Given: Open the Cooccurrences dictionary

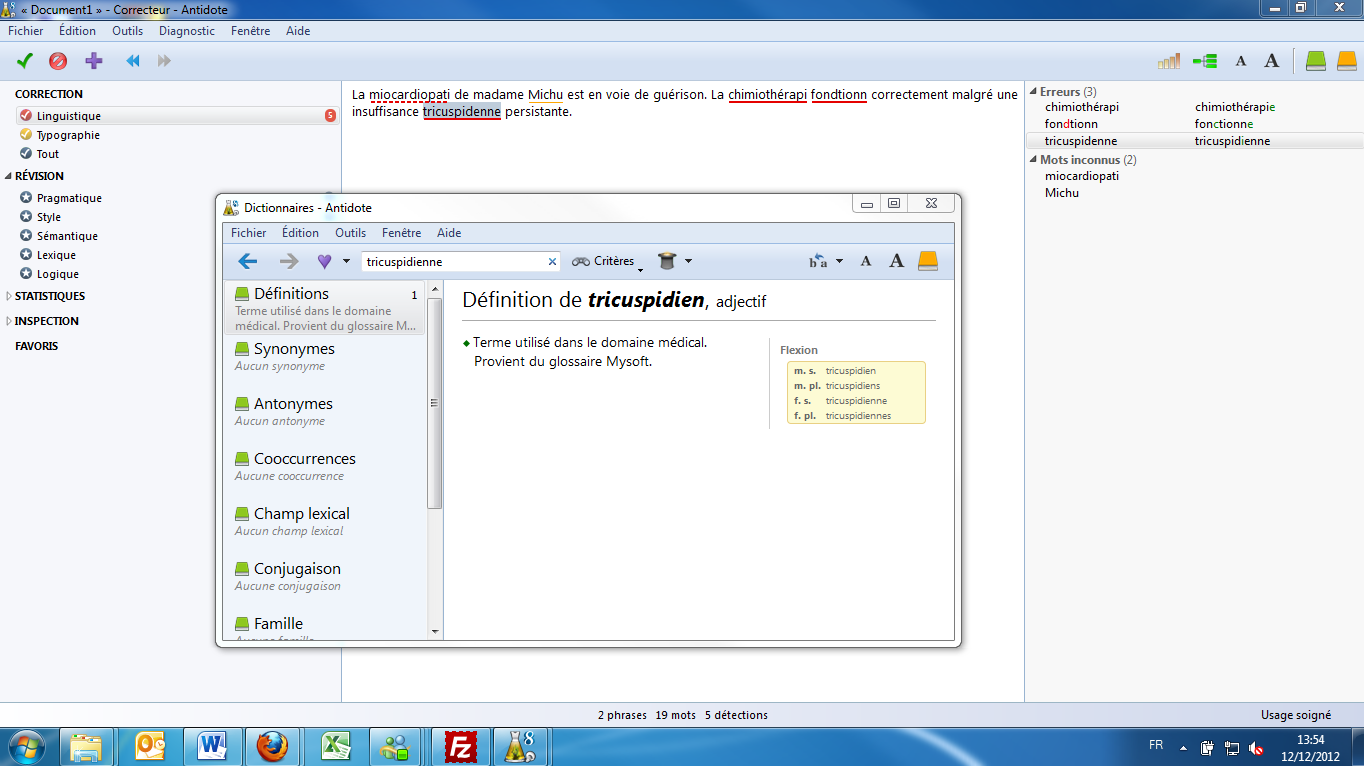Looking at the screenshot, I should pyautogui.click(x=325, y=467).
